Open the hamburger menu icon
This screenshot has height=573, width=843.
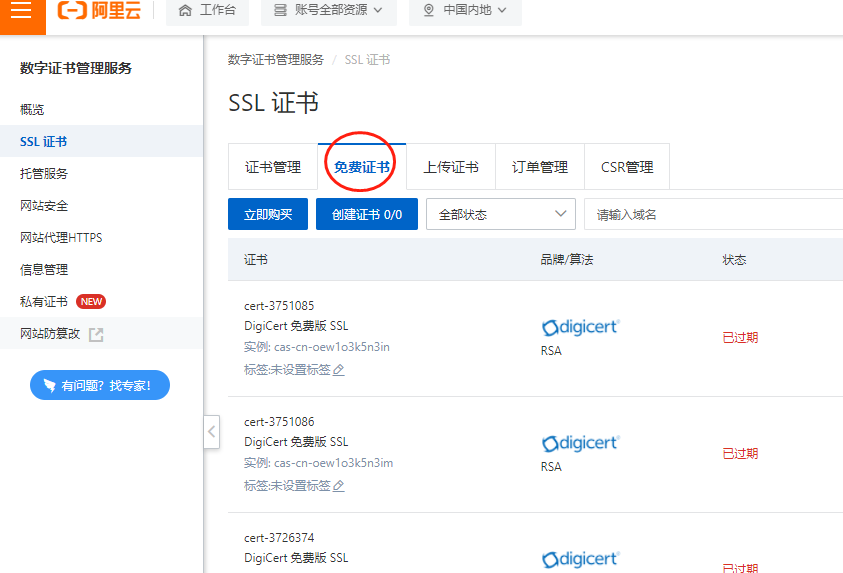22,12
